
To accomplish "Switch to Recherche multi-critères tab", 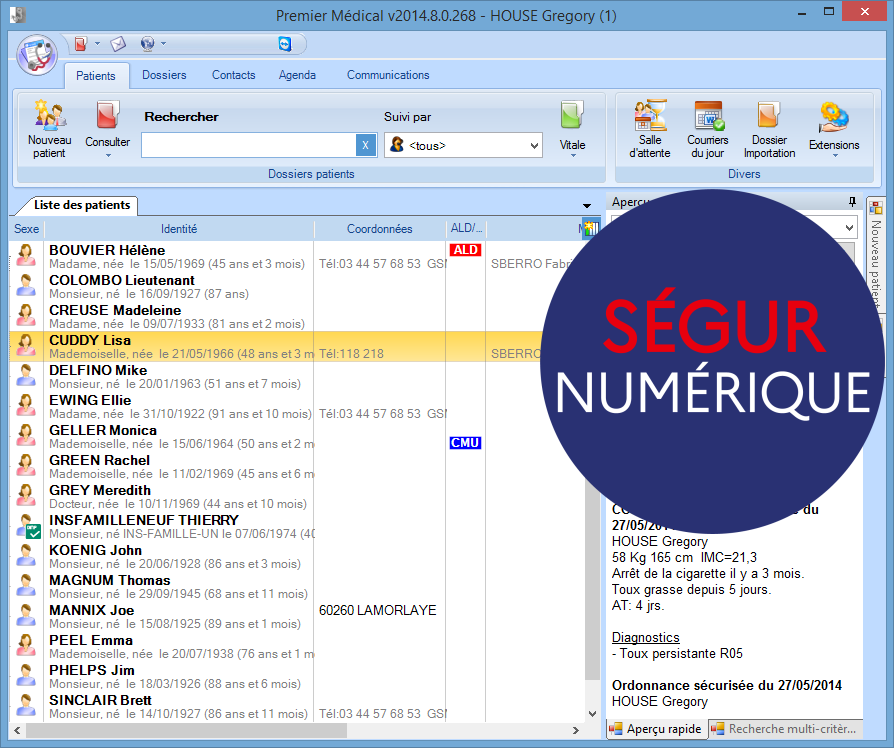I will [785, 729].
